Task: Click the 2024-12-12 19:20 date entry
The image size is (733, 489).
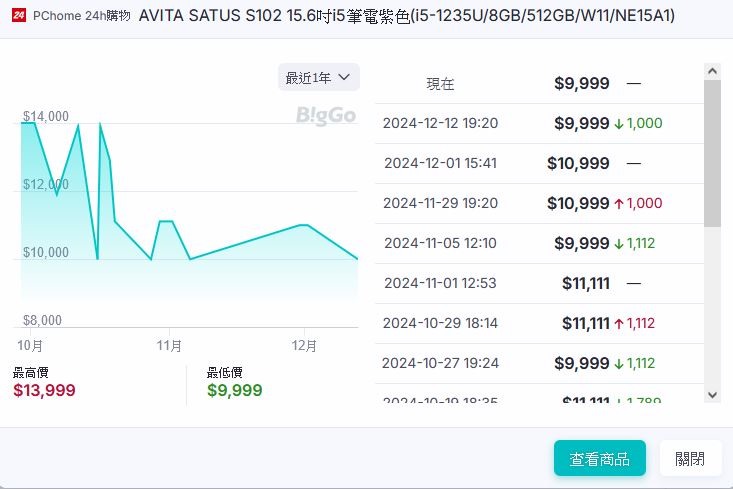Action: [440, 123]
